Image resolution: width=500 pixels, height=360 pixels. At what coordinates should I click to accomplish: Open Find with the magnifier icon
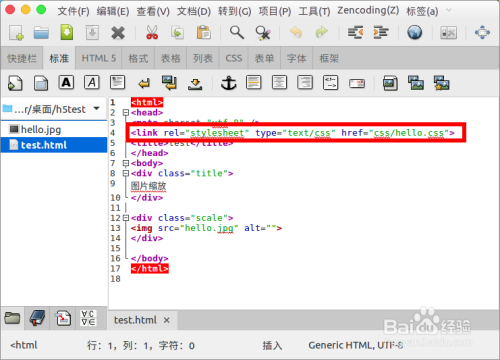237,33
